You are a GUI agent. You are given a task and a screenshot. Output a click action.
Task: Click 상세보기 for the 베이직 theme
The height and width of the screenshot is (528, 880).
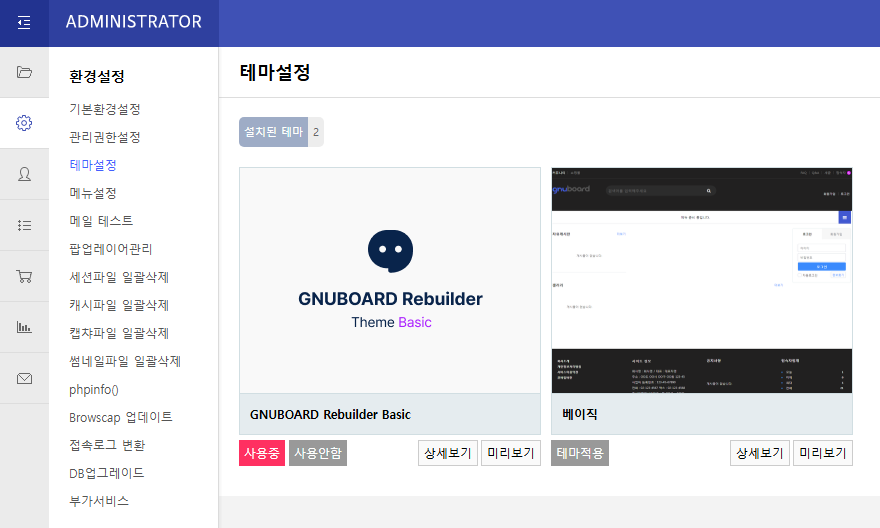point(760,453)
